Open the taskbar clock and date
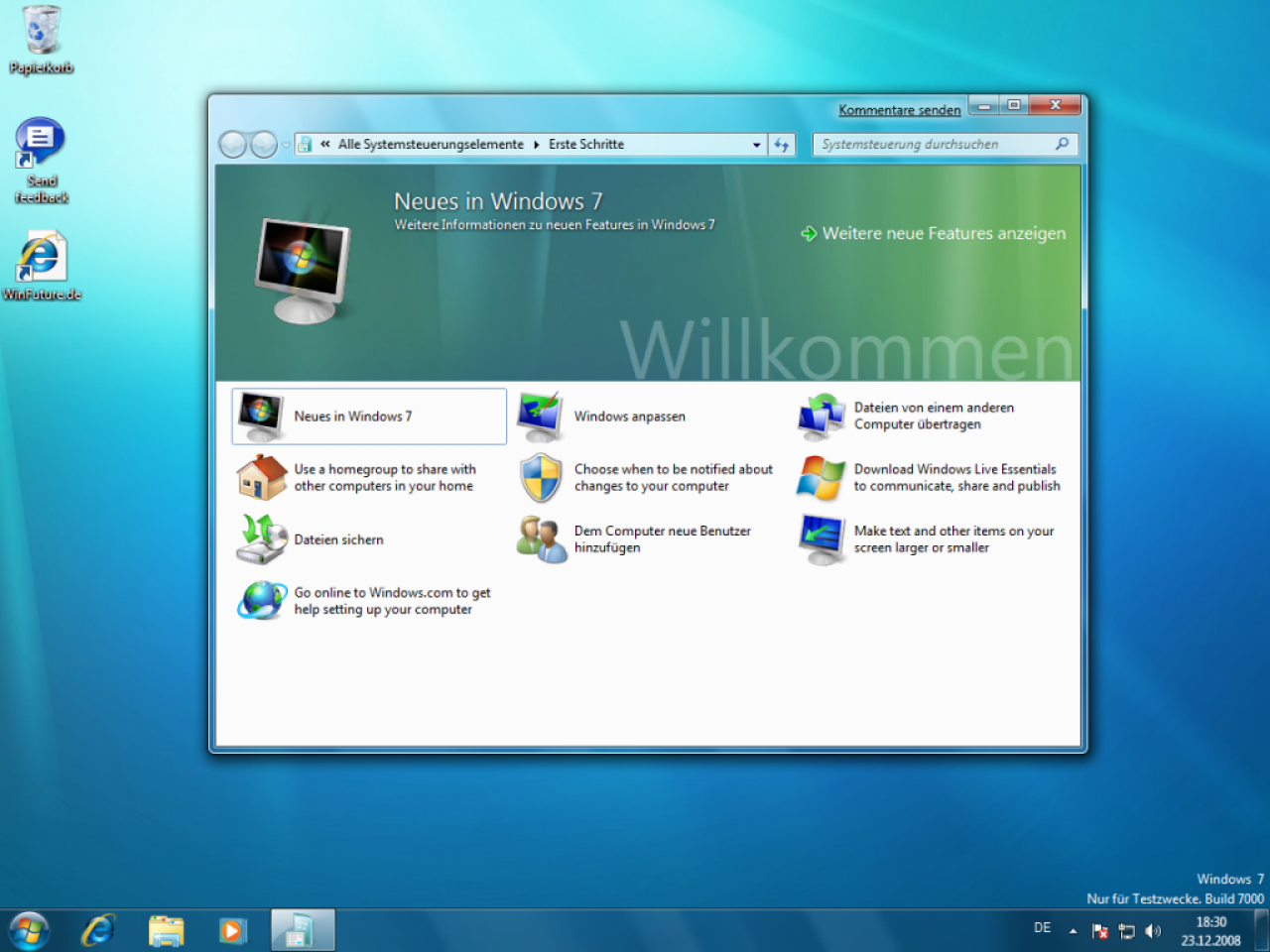The height and width of the screenshot is (952, 1270). click(1210, 931)
